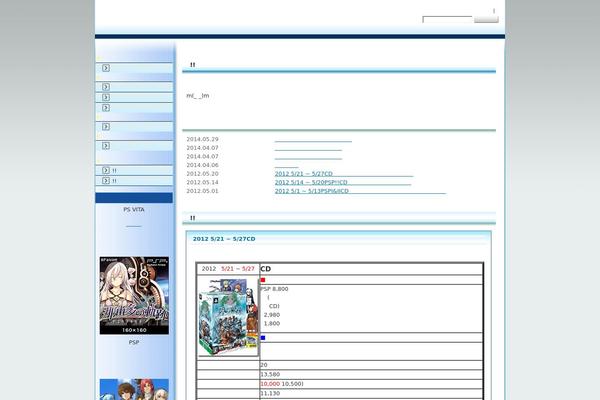Image resolution: width=600 pixels, height=400 pixels.
Task: Open the 2012 5/1 ~ 5/13PSP CD link
Action: (360, 191)
